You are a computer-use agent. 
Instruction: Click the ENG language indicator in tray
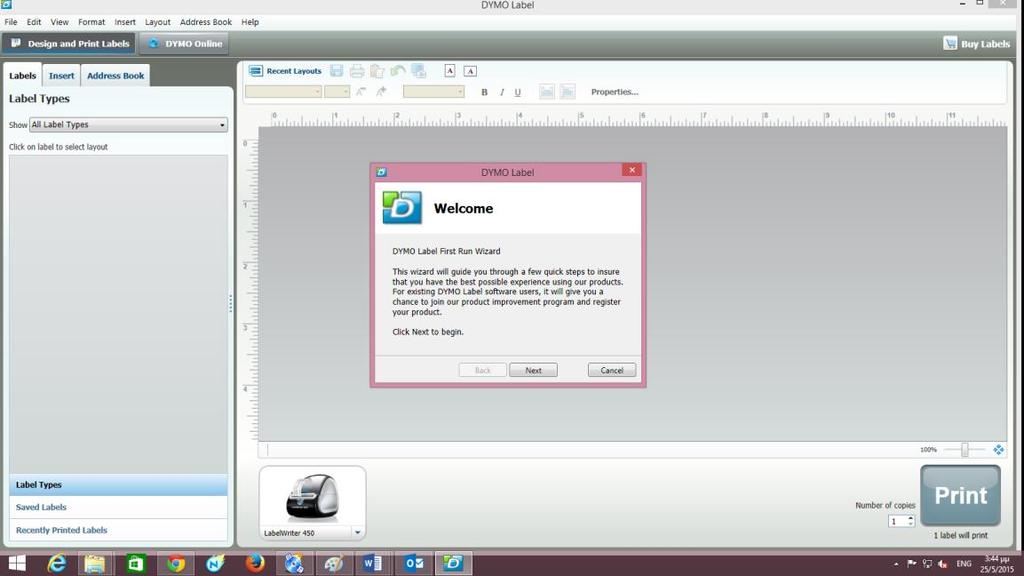(x=963, y=563)
